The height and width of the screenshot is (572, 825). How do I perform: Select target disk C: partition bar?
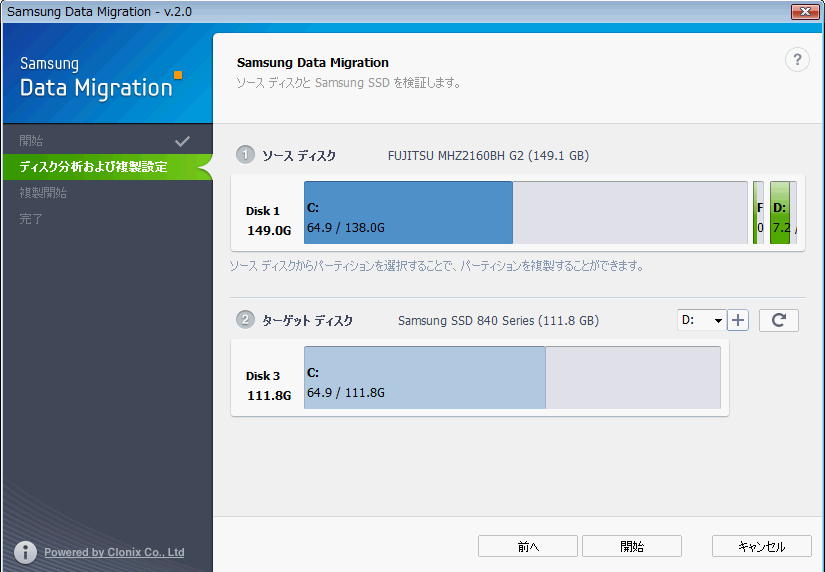pos(425,378)
